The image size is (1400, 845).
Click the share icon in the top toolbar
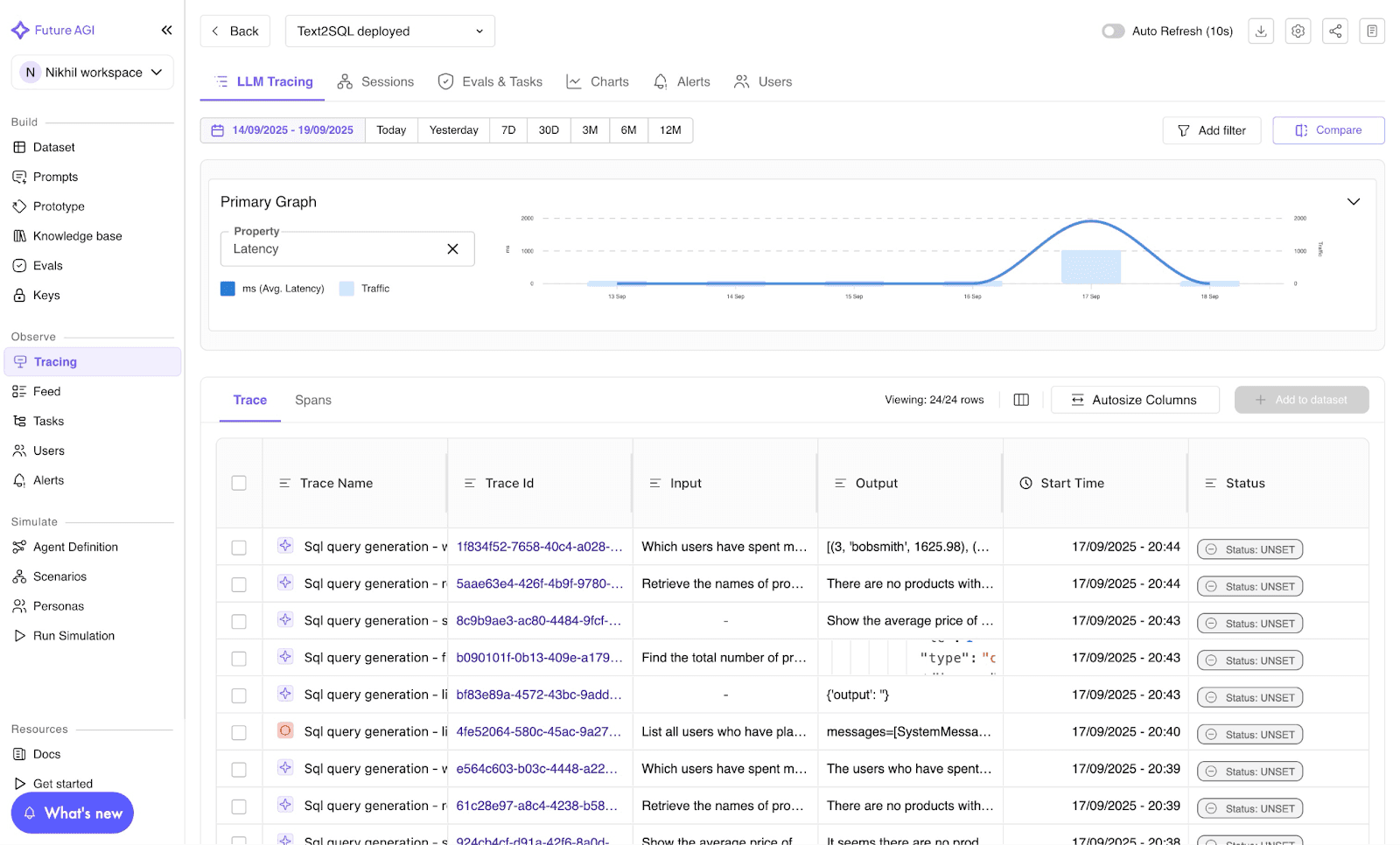pyautogui.click(x=1335, y=31)
